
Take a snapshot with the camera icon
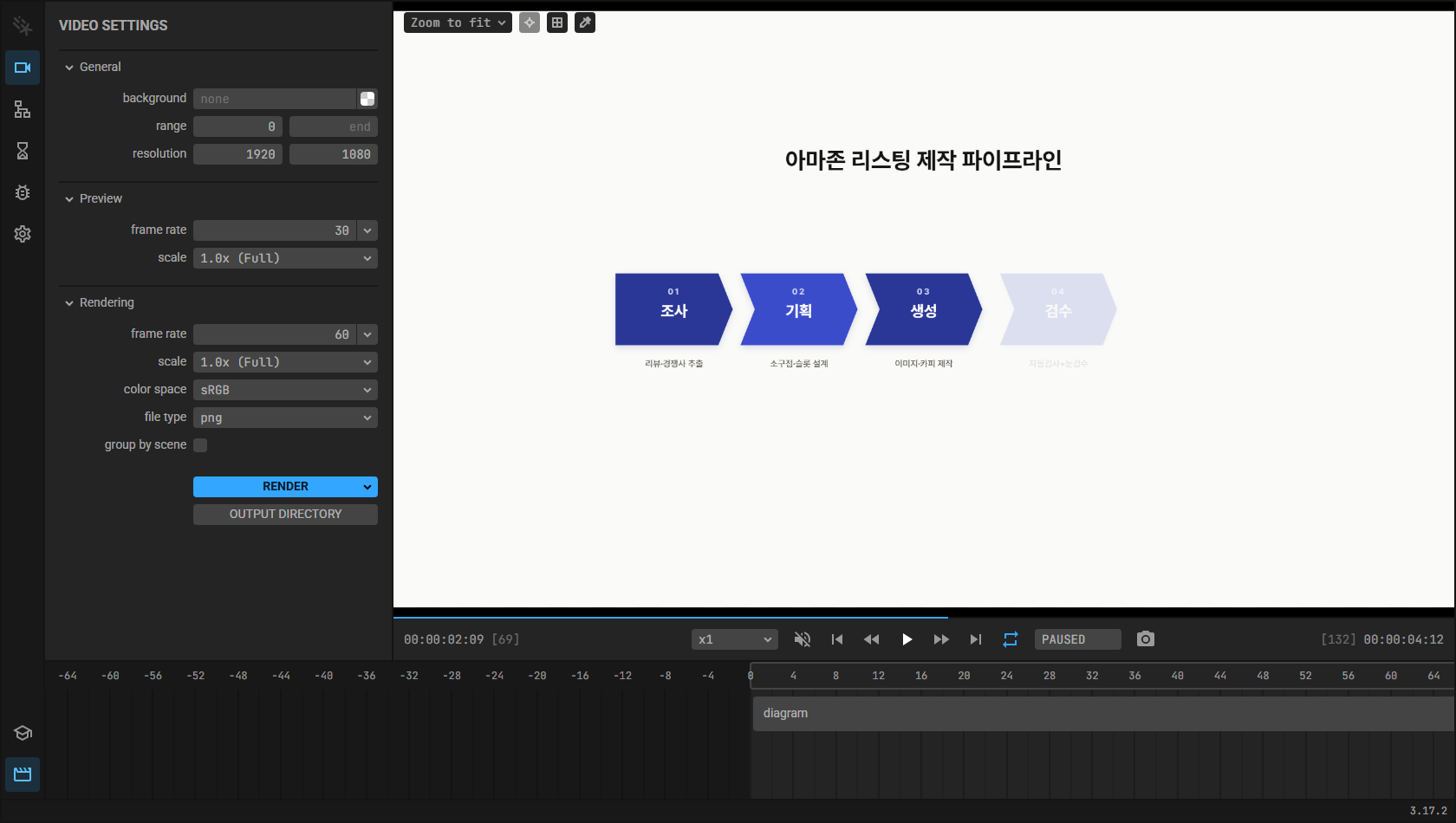(x=1146, y=639)
